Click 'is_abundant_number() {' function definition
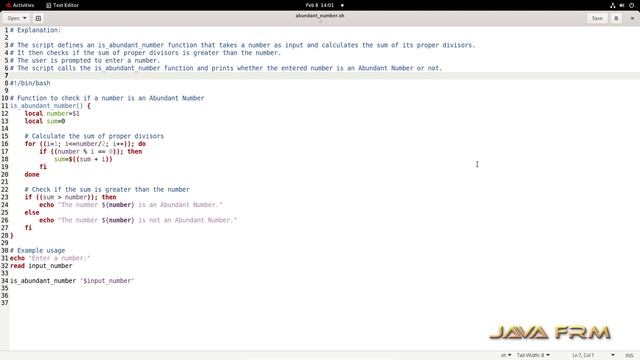 pyautogui.click(x=50, y=106)
